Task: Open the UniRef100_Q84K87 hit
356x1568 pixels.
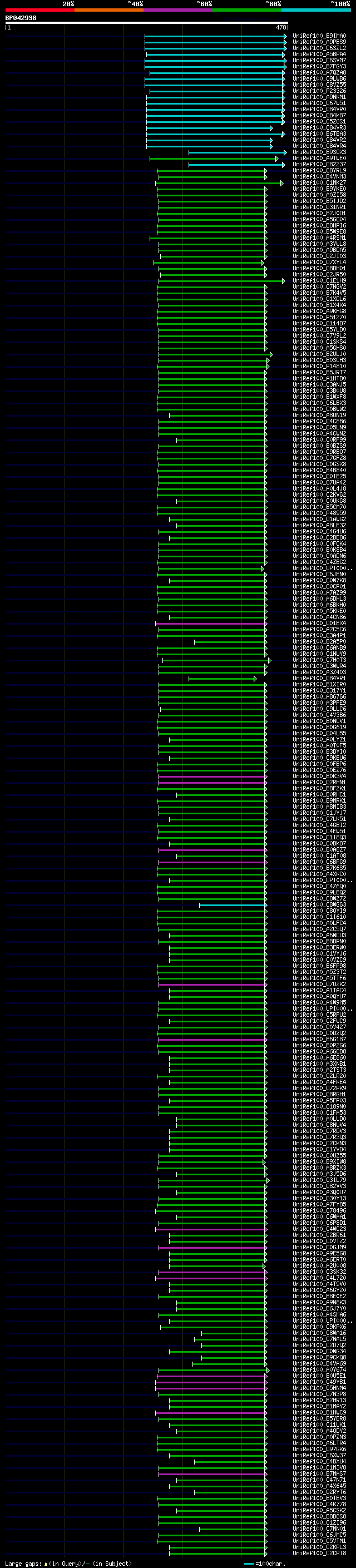Action: 319,116
